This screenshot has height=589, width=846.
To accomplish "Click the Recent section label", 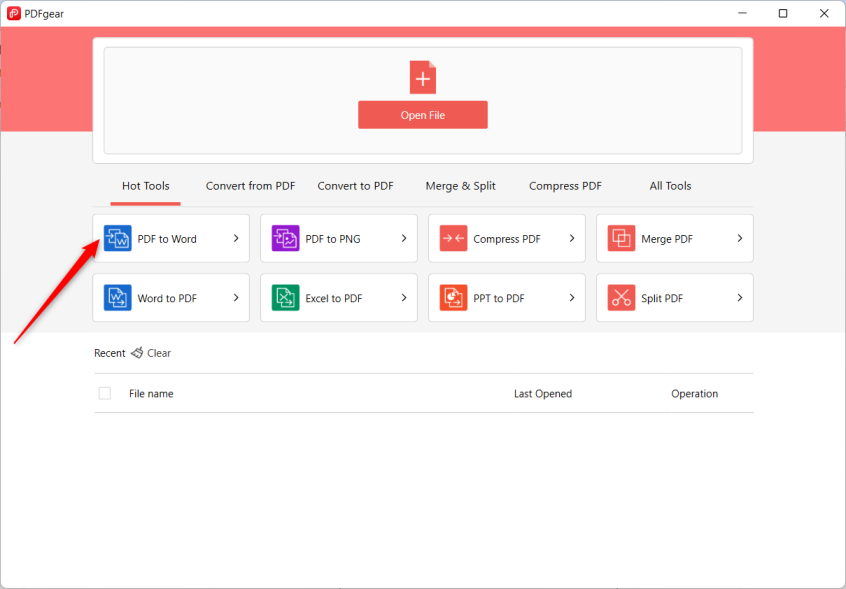I will coord(110,353).
